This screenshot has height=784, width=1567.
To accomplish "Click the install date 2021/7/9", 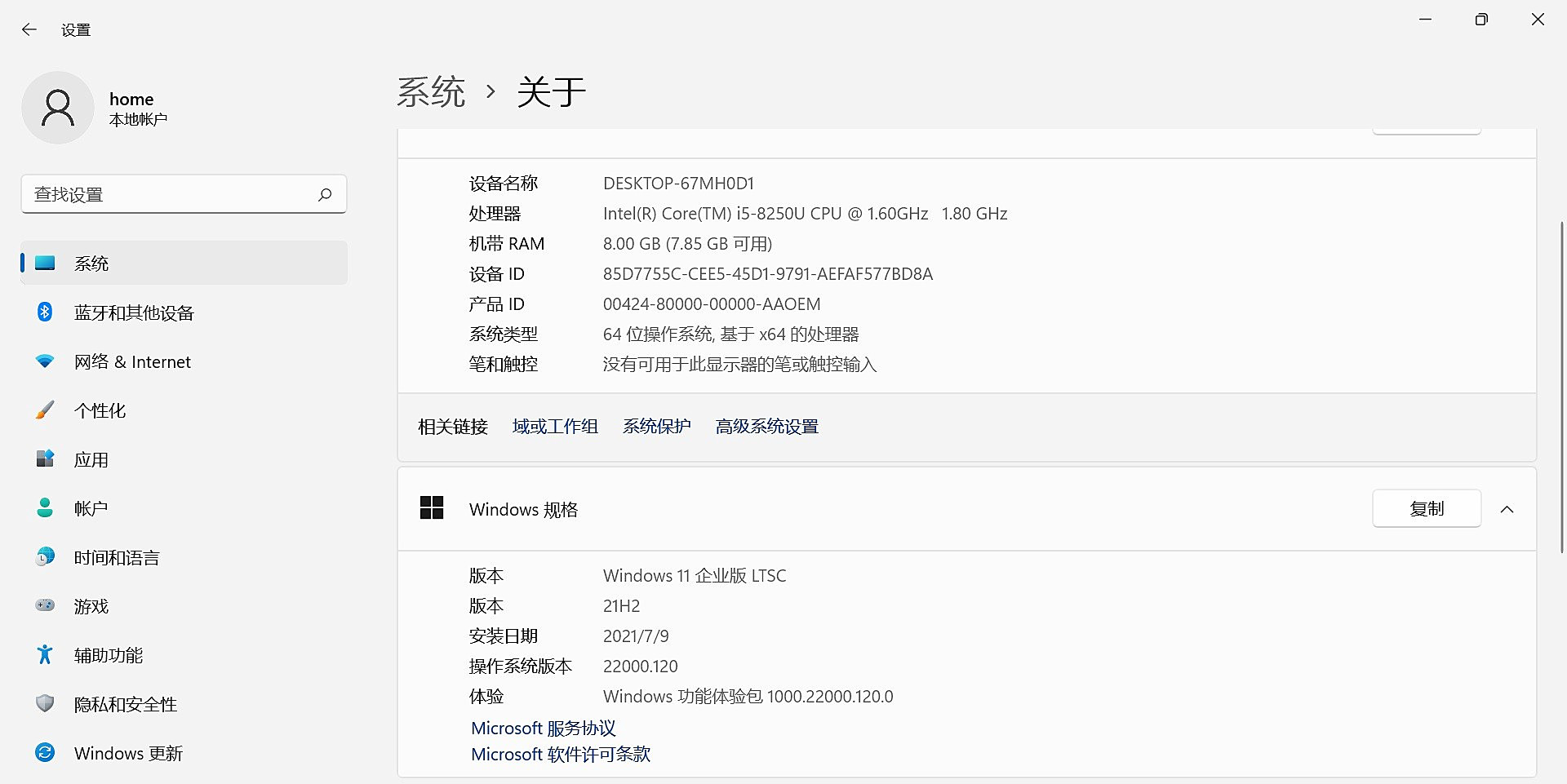I will pos(636,636).
